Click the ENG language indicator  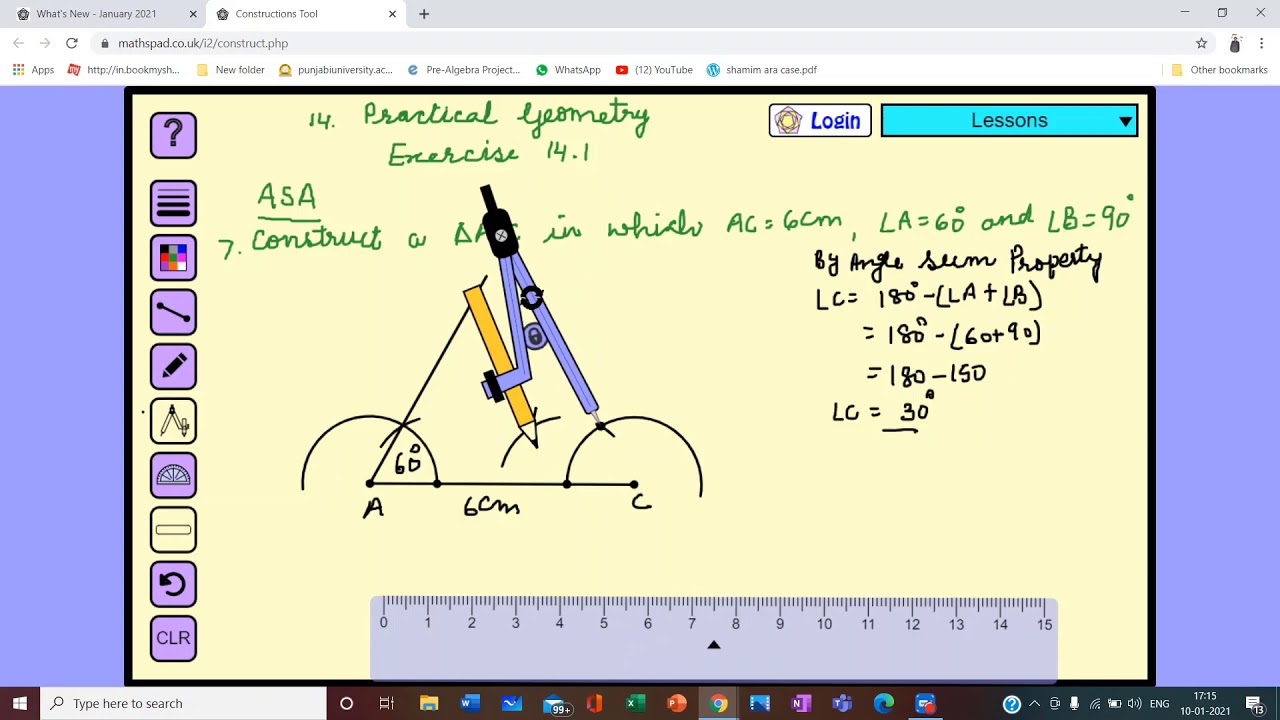[x=1160, y=704]
